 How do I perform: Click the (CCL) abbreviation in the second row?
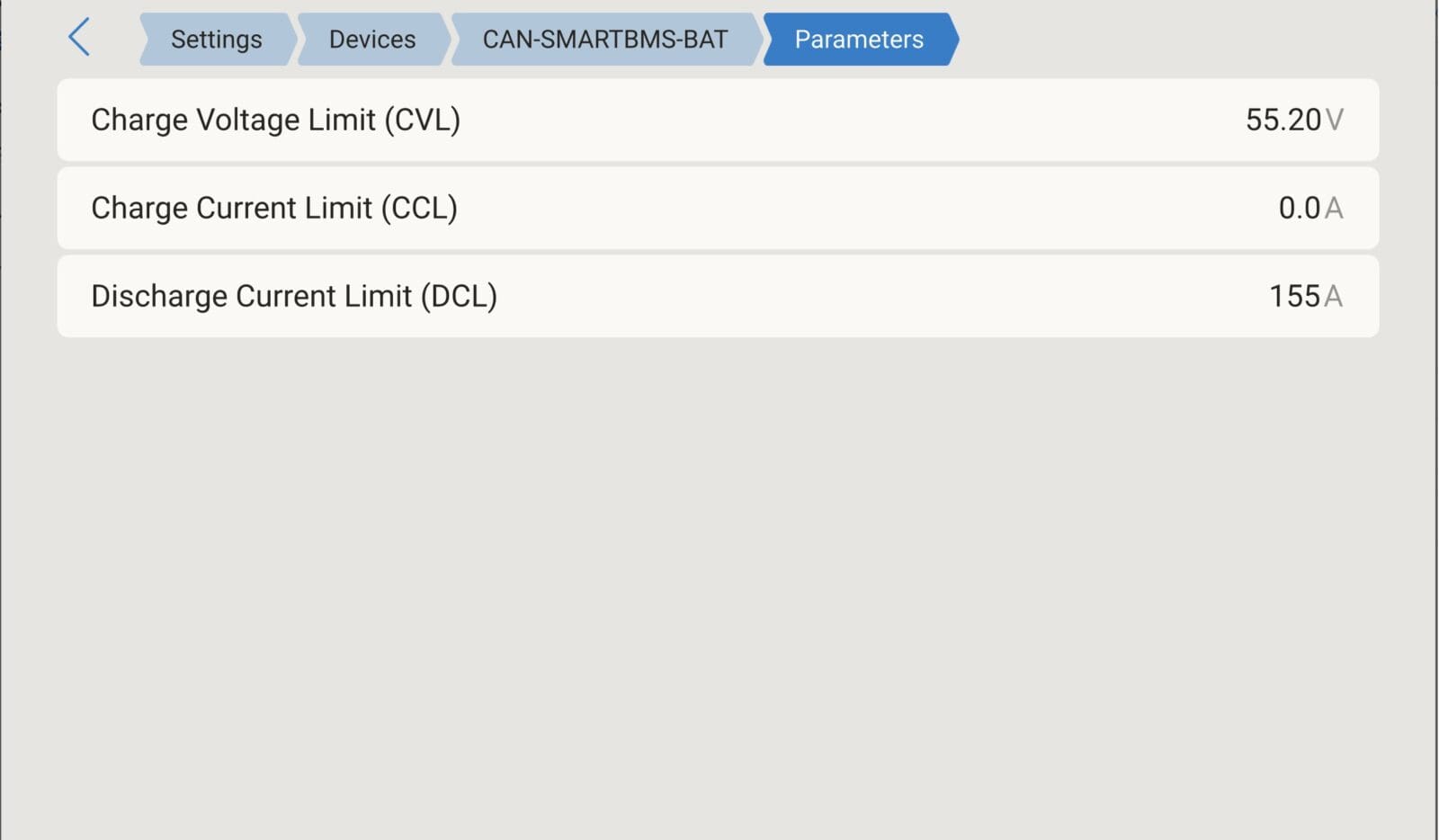tap(419, 208)
